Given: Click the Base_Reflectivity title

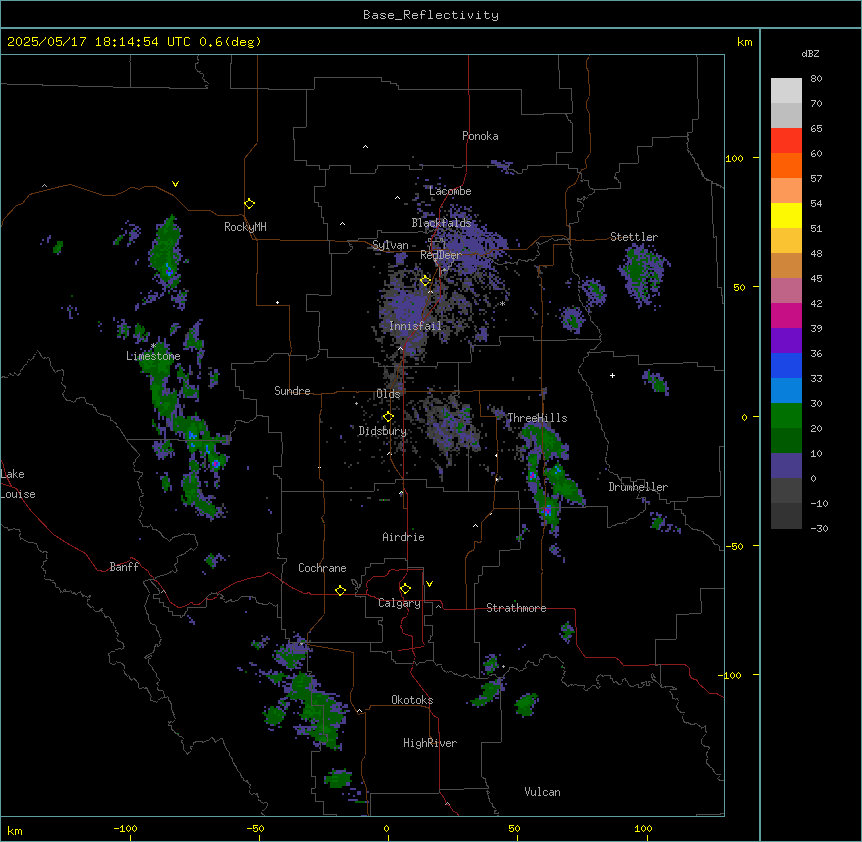Looking at the screenshot, I should tap(431, 15).
